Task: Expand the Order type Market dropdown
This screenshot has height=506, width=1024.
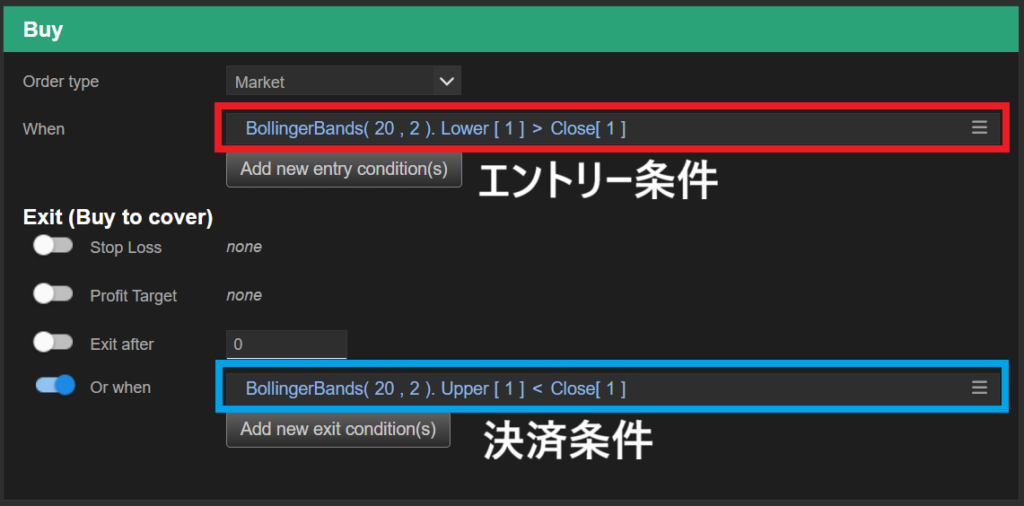Action: pos(343,81)
